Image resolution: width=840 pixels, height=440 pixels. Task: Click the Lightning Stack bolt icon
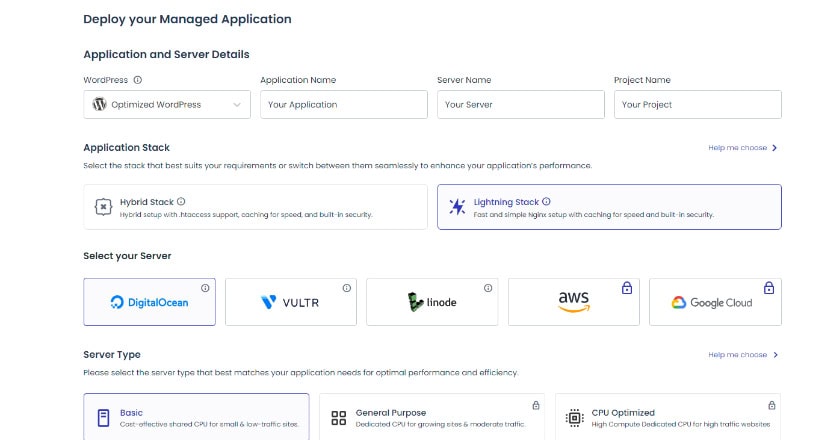pyautogui.click(x=457, y=207)
